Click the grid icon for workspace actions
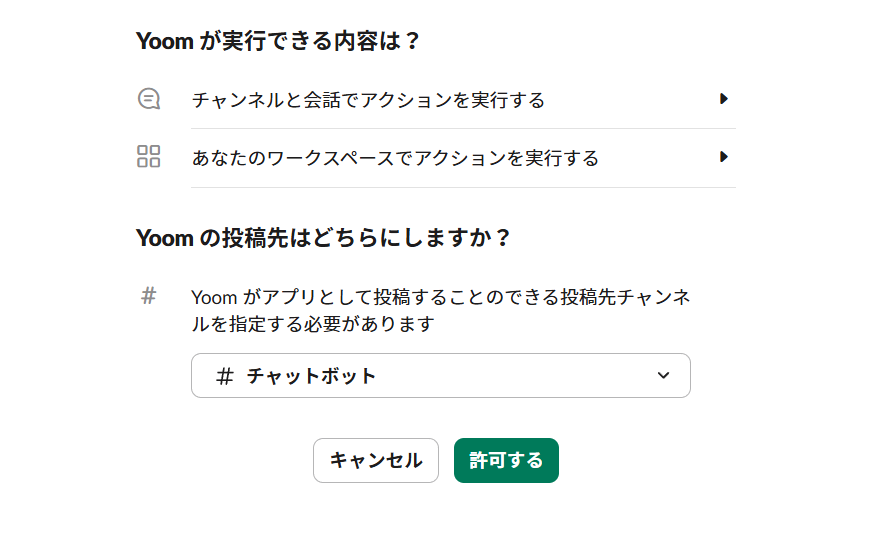The height and width of the screenshot is (552, 891). tap(149, 157)
